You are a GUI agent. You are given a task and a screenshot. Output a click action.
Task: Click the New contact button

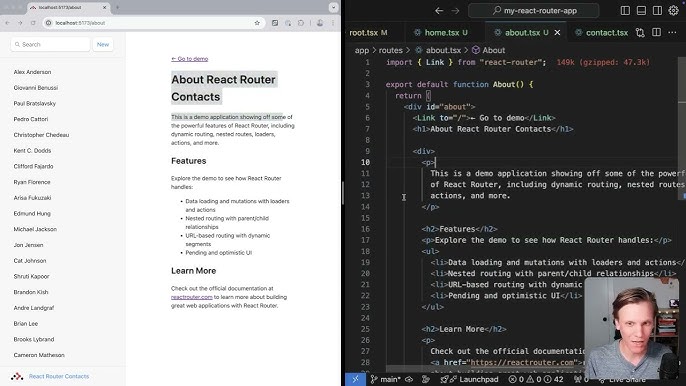[103, 44]
